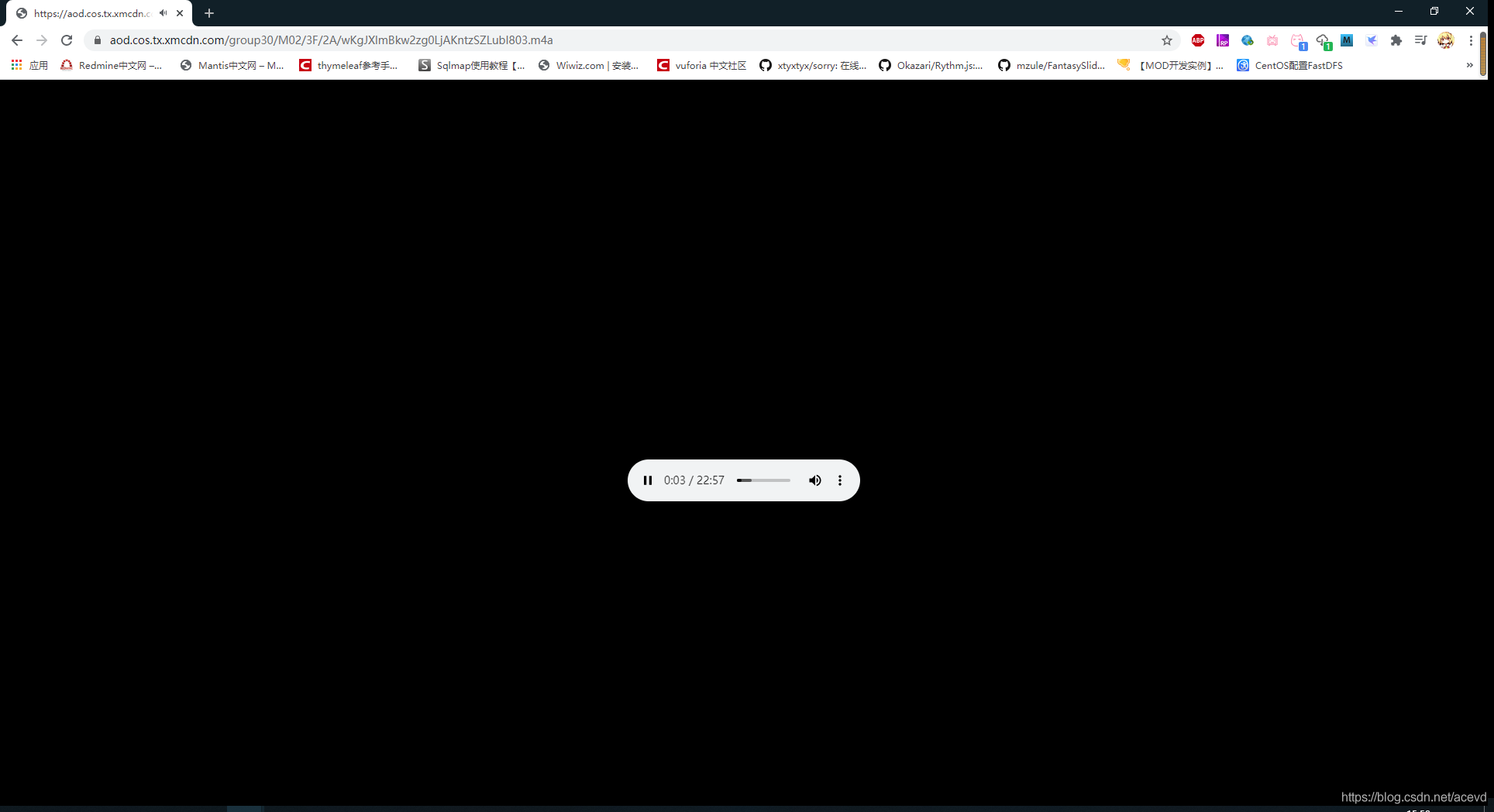
Task: Open the Extensions puzzle menu
Action: tap(1396, 40)
